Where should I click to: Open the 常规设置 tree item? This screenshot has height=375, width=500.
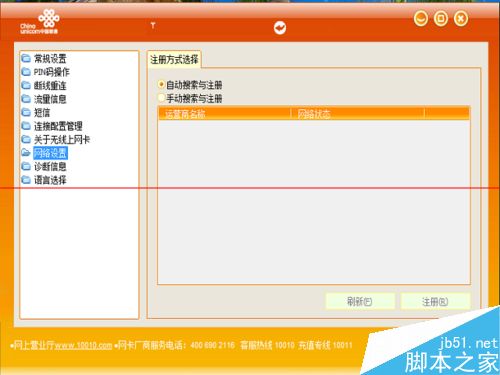coord(50,59)
